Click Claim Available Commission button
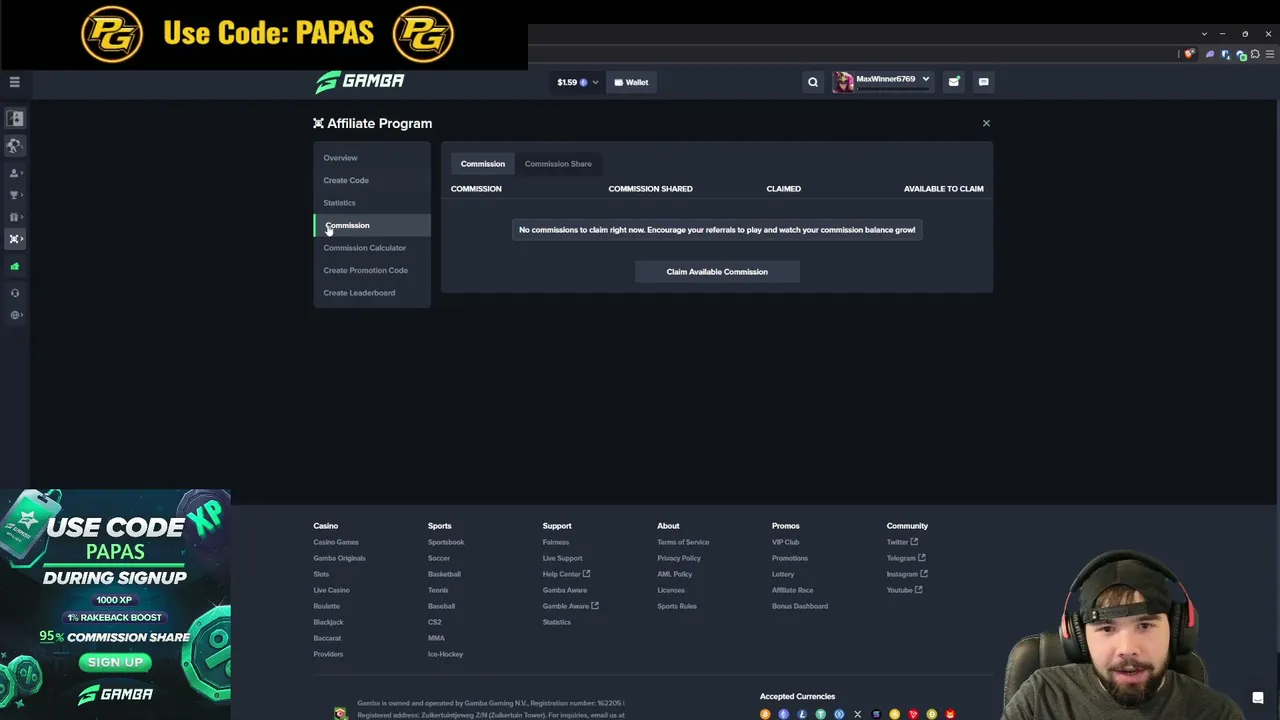1280x720 pixels. click(717, 272)
